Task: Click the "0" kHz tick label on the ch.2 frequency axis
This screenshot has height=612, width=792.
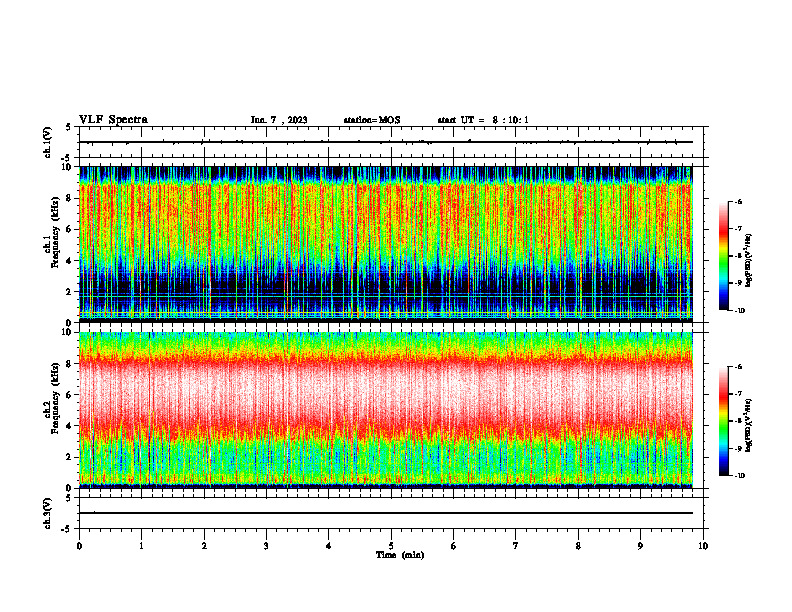Action: pyautogui.click(x=70, y=488)
